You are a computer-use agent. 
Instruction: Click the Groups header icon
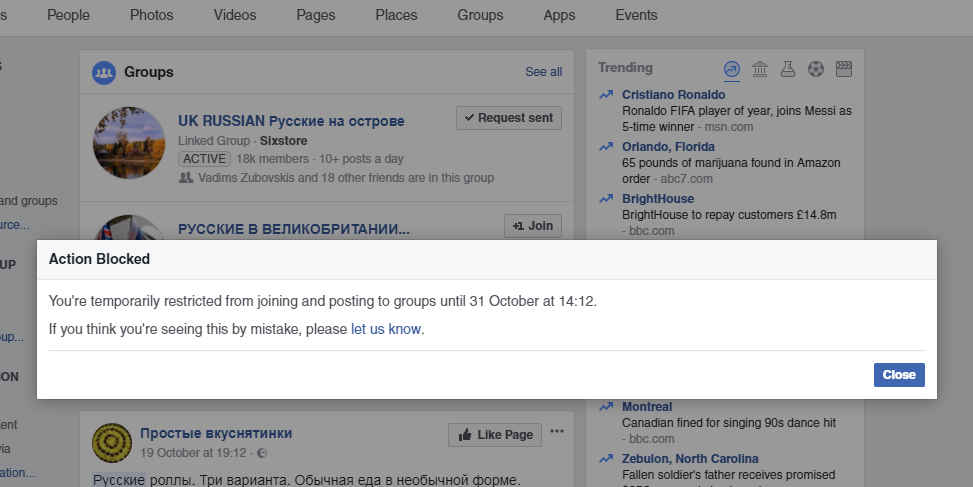[x=104, y=72]
